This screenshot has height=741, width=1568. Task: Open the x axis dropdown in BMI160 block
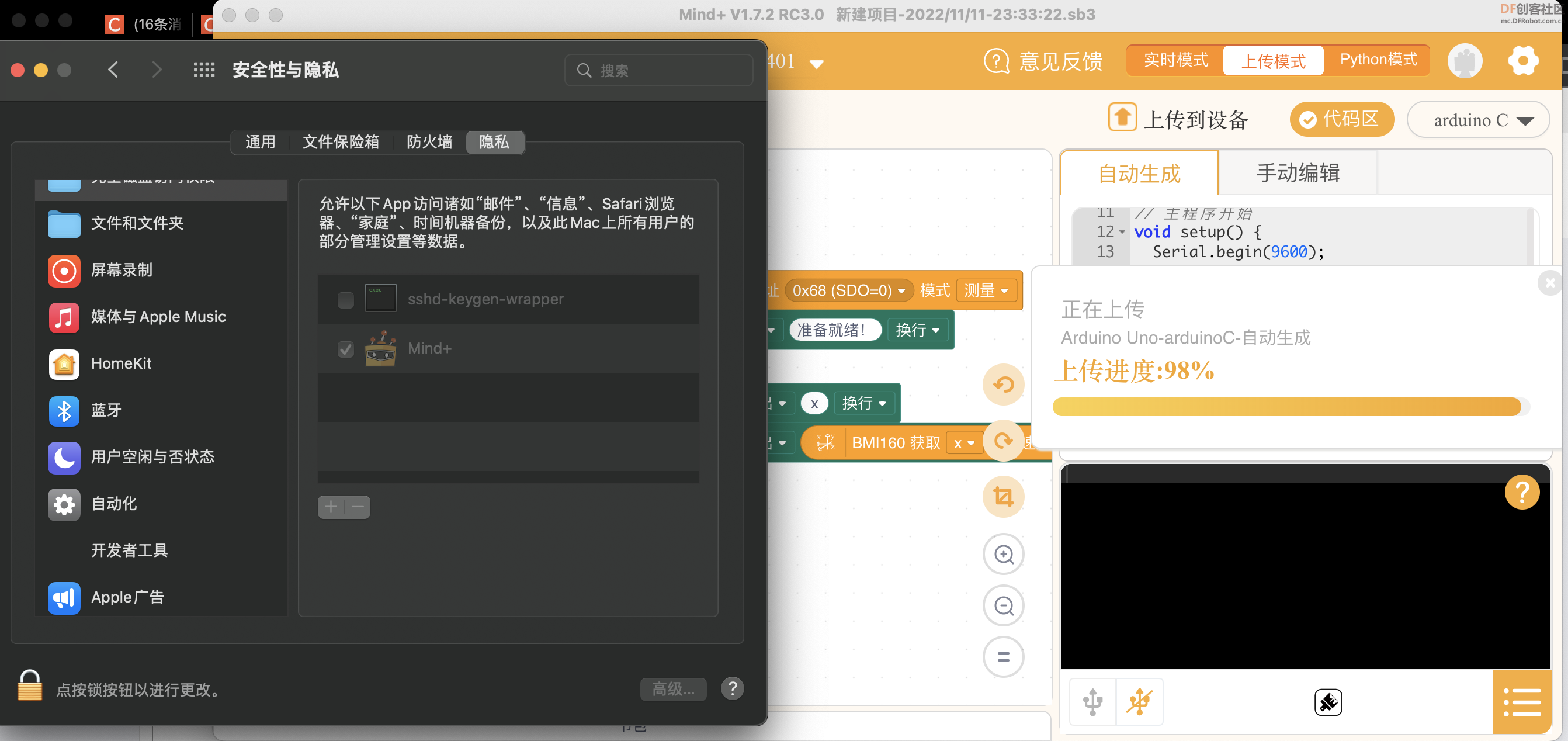coord(964,444)
